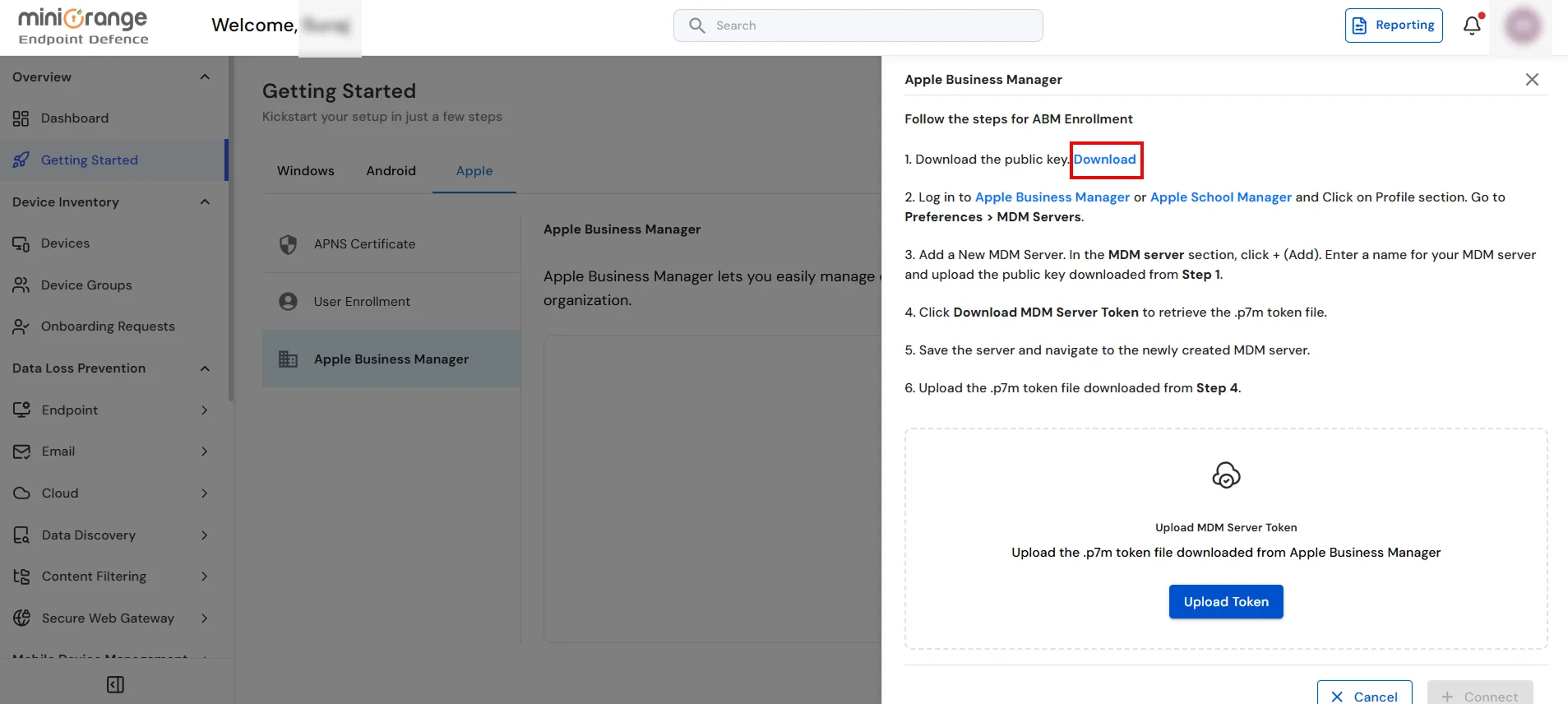The image size is (1568, 704).
Task: Select Apple Business Manager step
Action: pos(391,359)
